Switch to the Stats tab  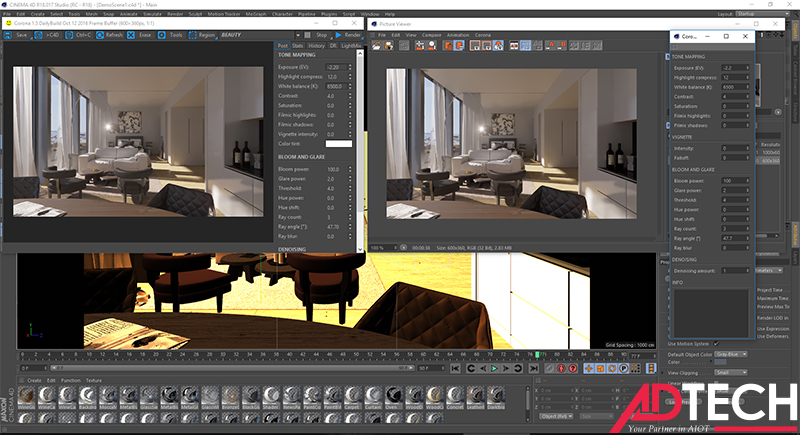(298, 46)
